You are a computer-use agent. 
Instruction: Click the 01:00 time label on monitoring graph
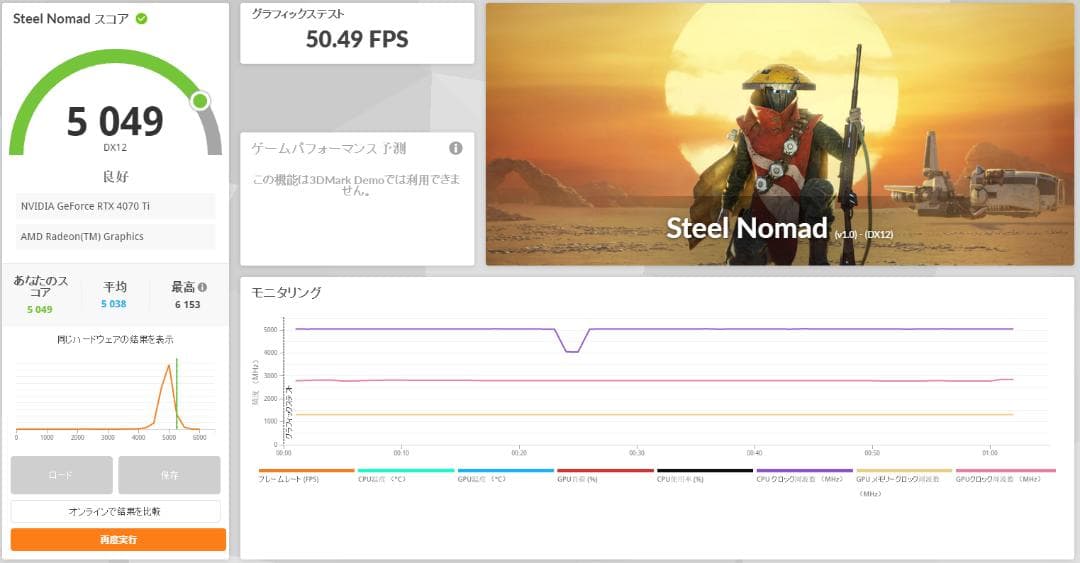tap(990, 453)
